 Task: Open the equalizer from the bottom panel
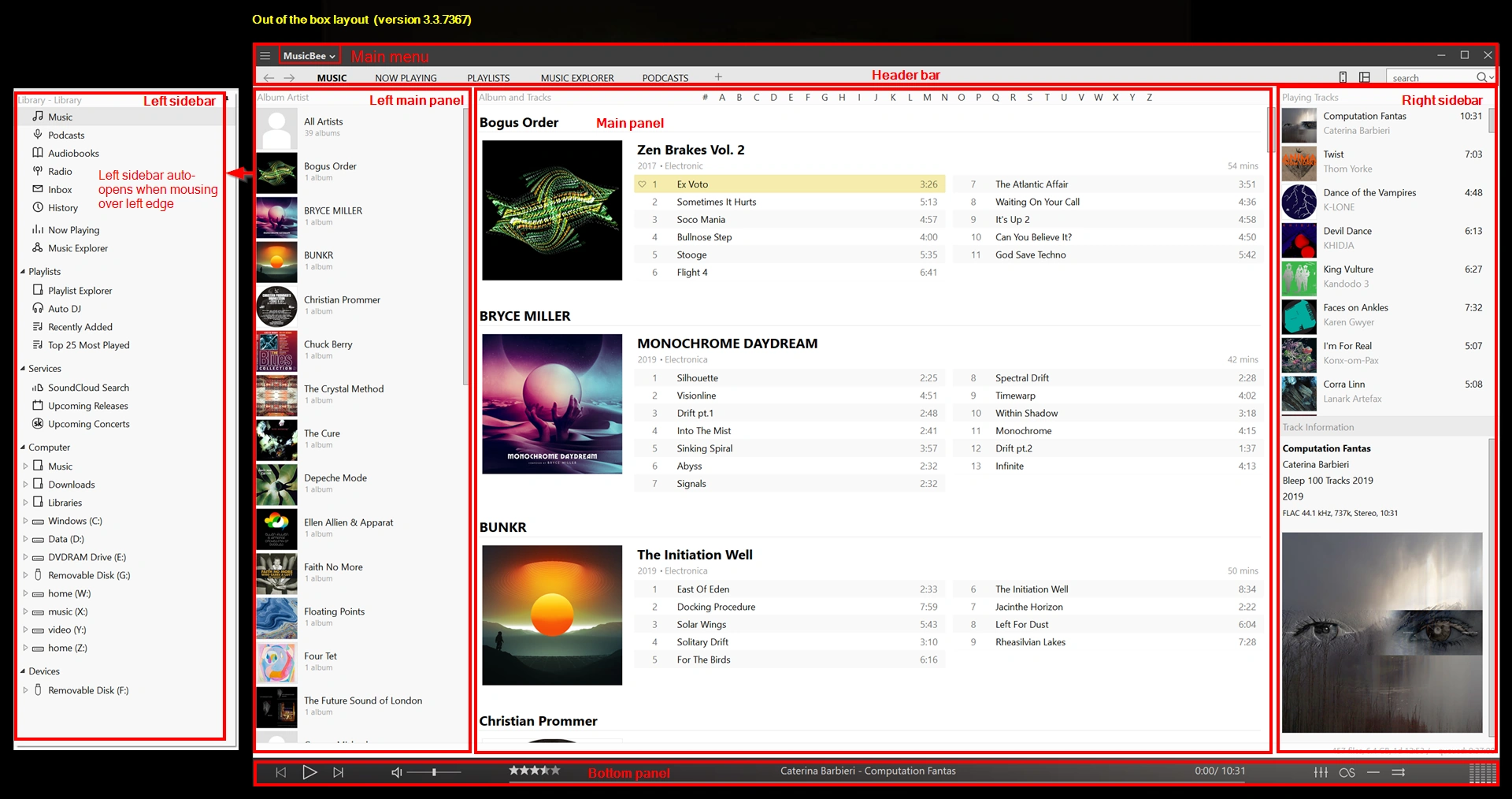1321,771
